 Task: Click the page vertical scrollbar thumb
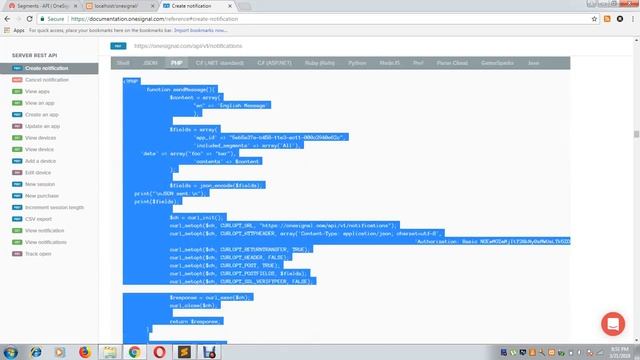point(636,134)
